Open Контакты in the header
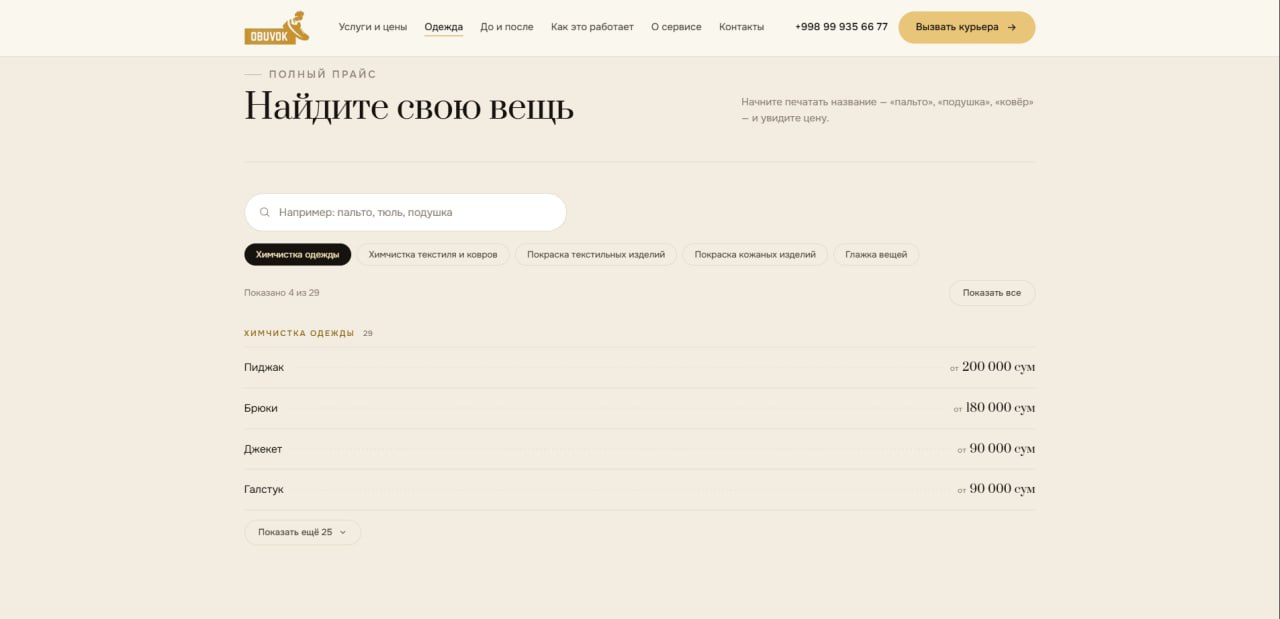The width and height of the screenshot is (1280, 619). [x=741, y=27]
